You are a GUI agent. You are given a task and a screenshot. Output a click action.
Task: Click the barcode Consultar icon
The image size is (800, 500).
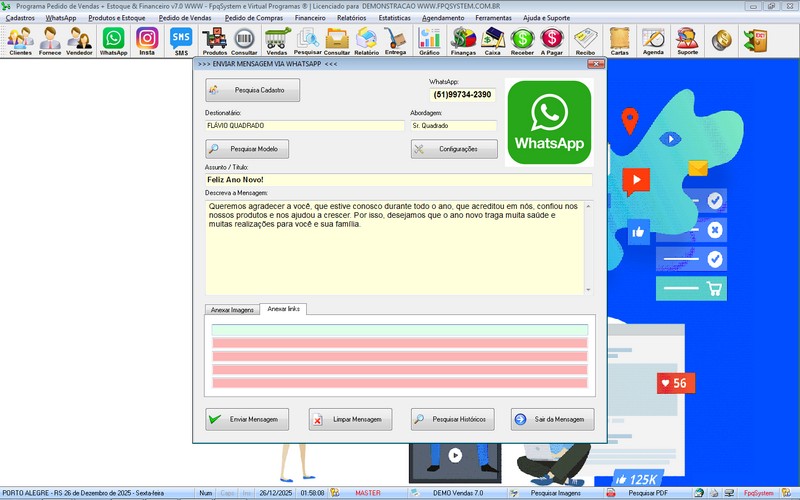(x=244, y=41)
